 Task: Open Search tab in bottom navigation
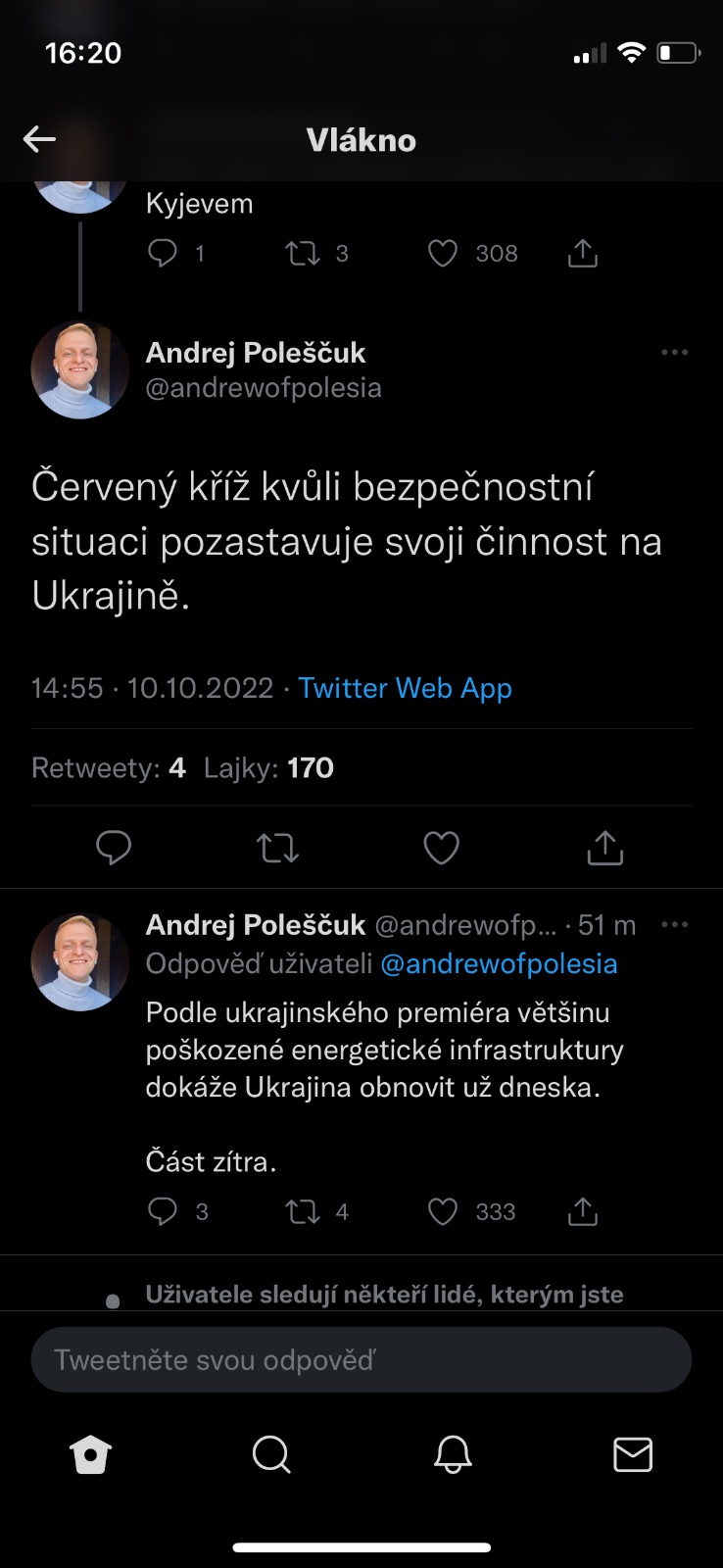(x=271, y=1455)
